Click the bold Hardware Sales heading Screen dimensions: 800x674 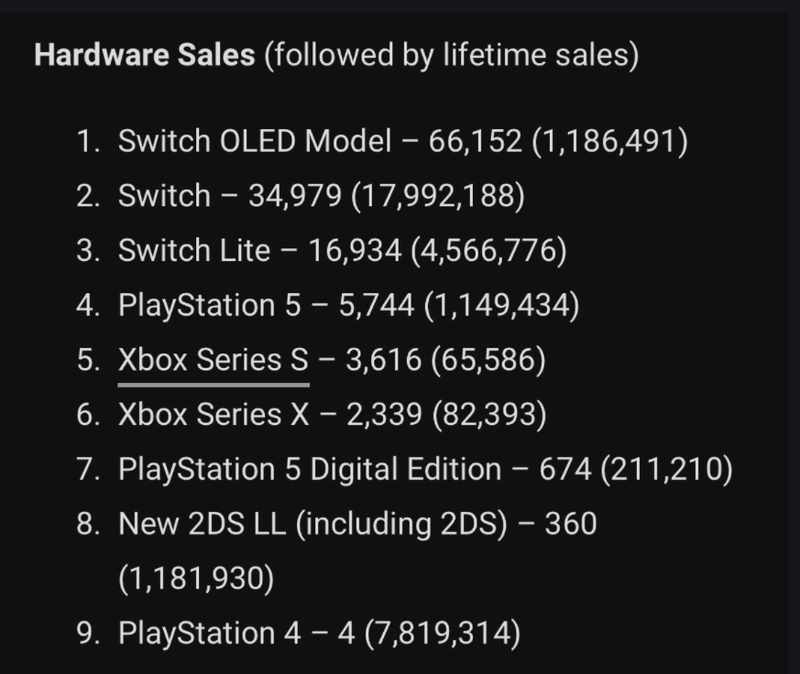pos(144,55)
